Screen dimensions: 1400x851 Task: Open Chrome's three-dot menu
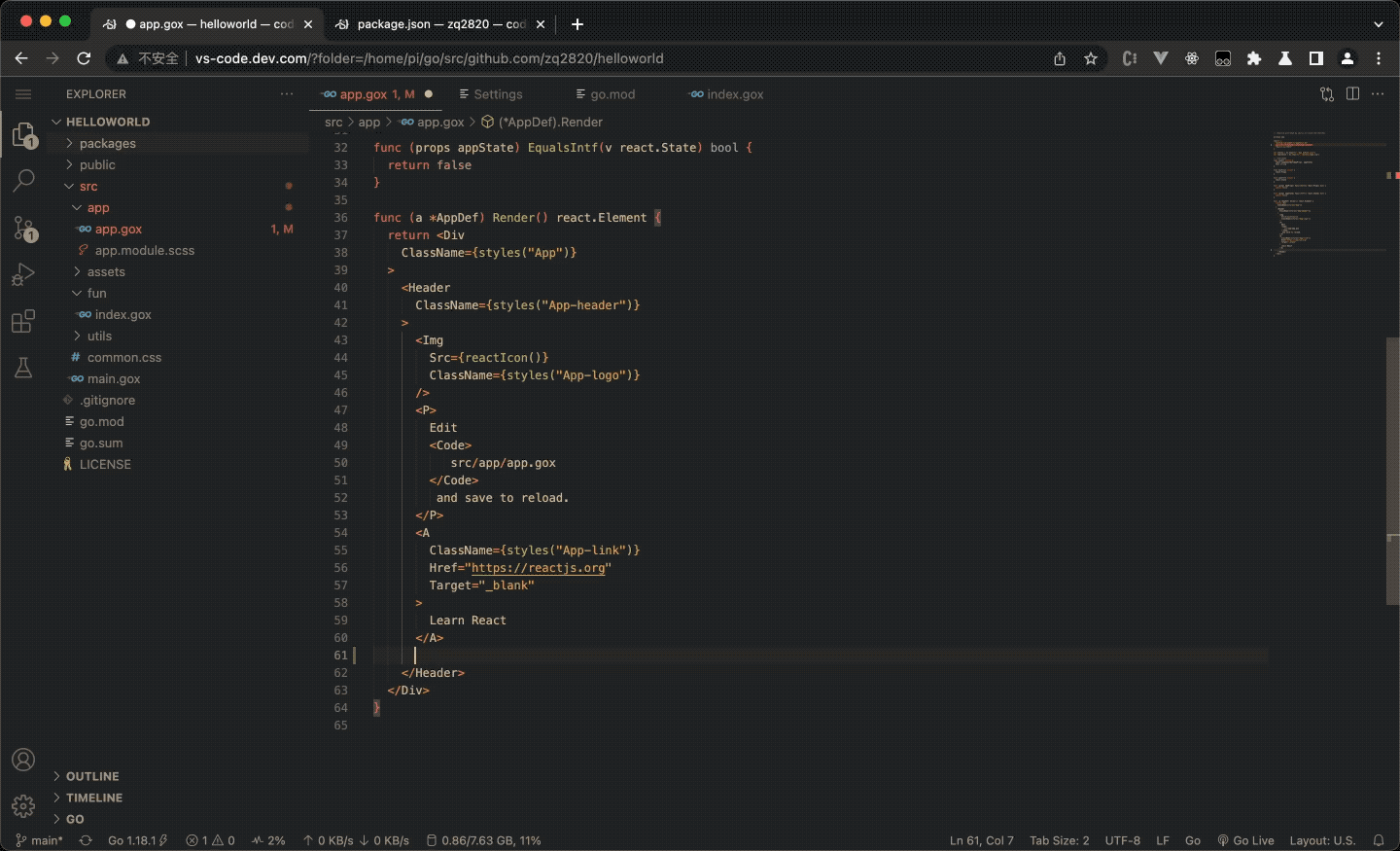pos(1379,58)
